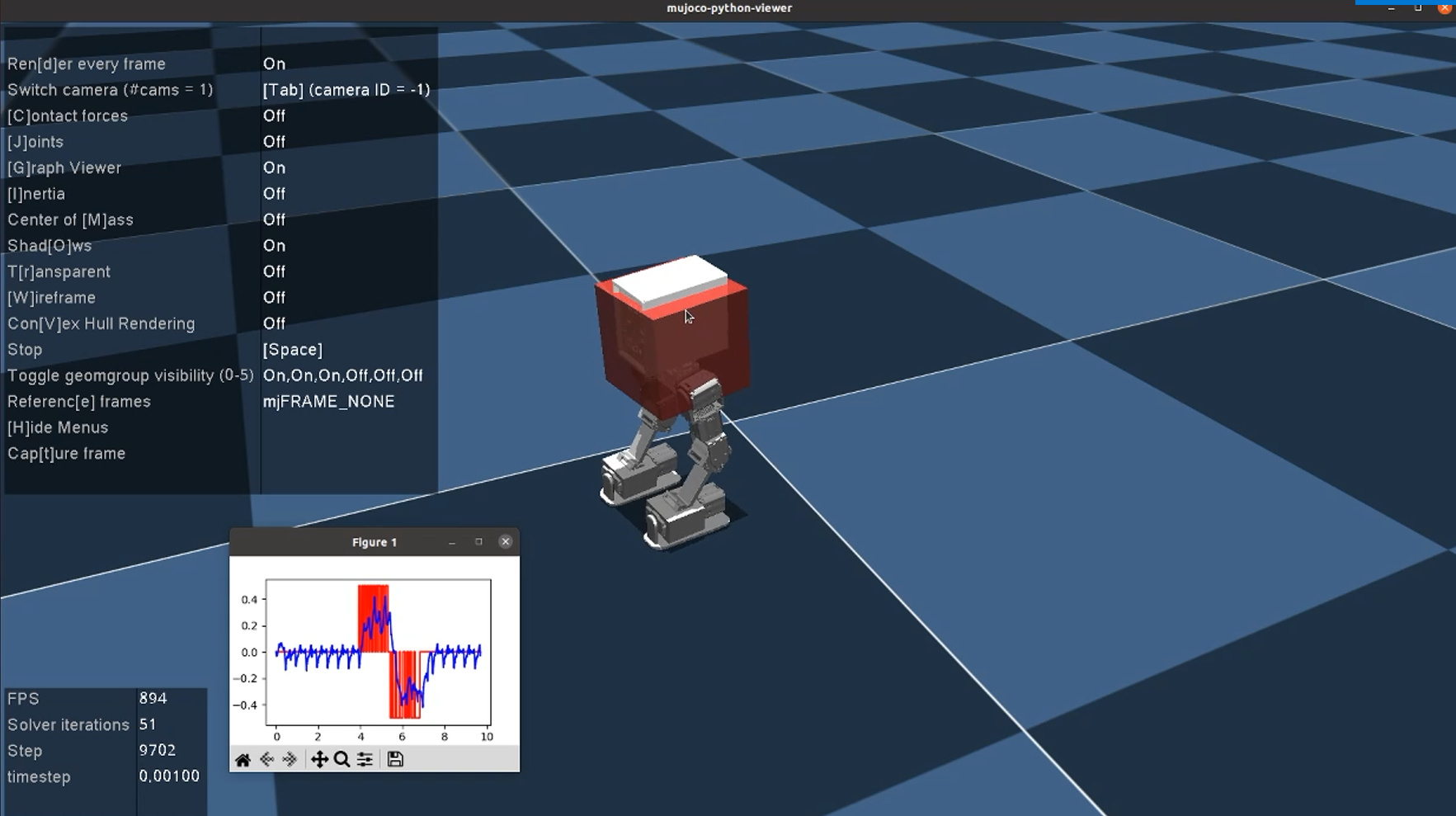This screenshot has height=816, width=1456.
Task: Click 'Toggle geomgroup visibility (0-5)' label
Action: pyautogui.click(x=130, y=375)
